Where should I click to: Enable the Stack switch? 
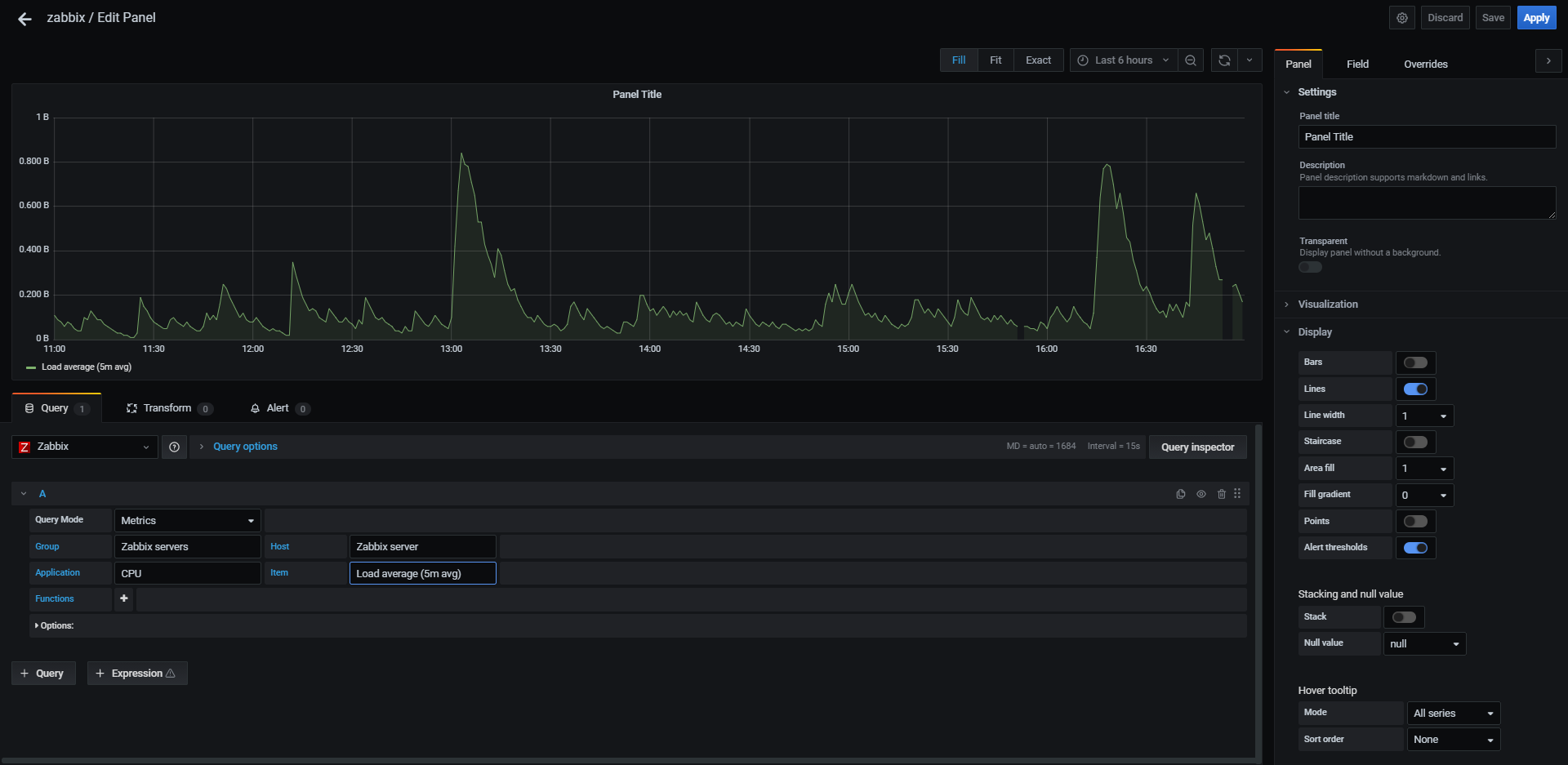(1404, 617)
